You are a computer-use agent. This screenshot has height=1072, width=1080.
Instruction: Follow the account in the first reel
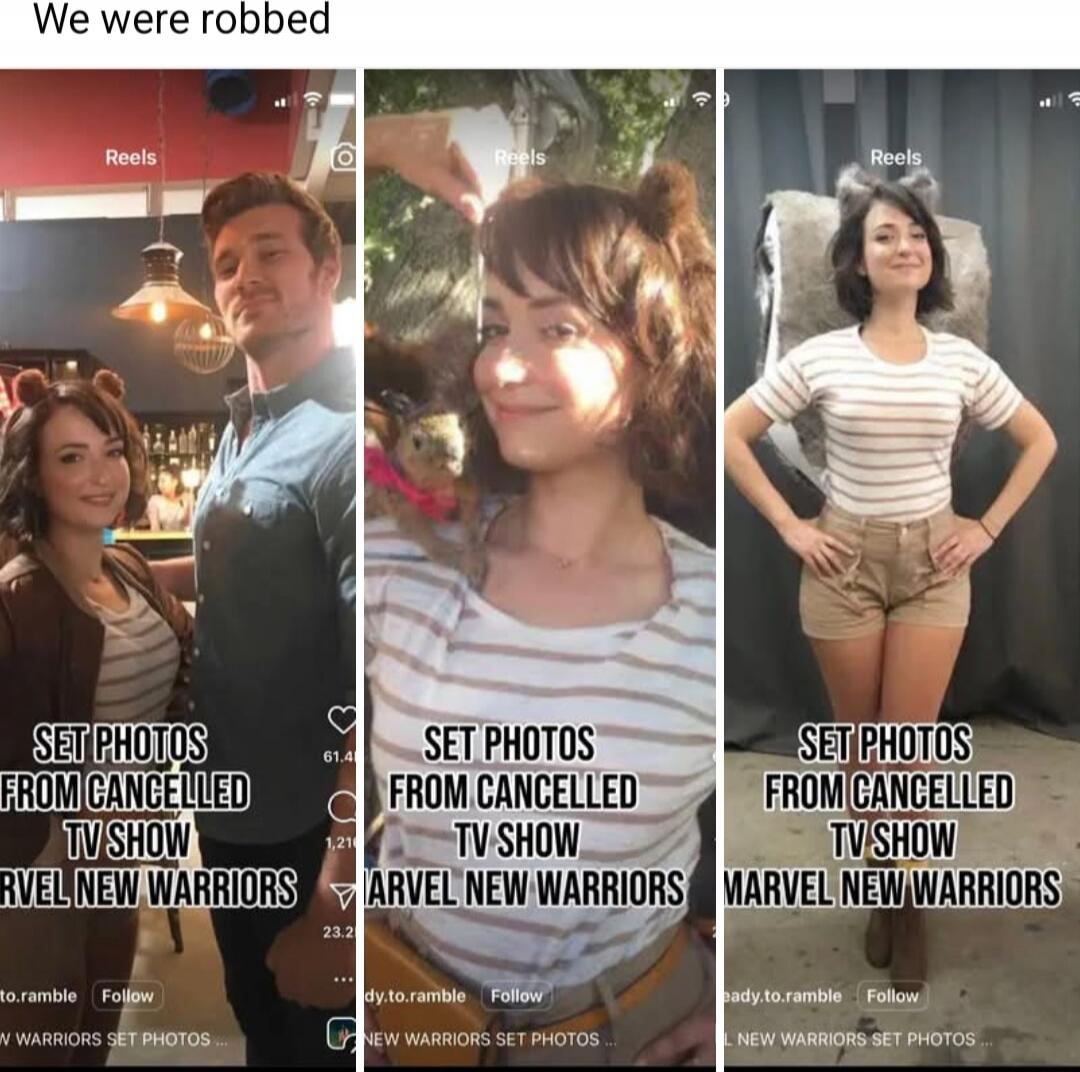tap(127, 996)
